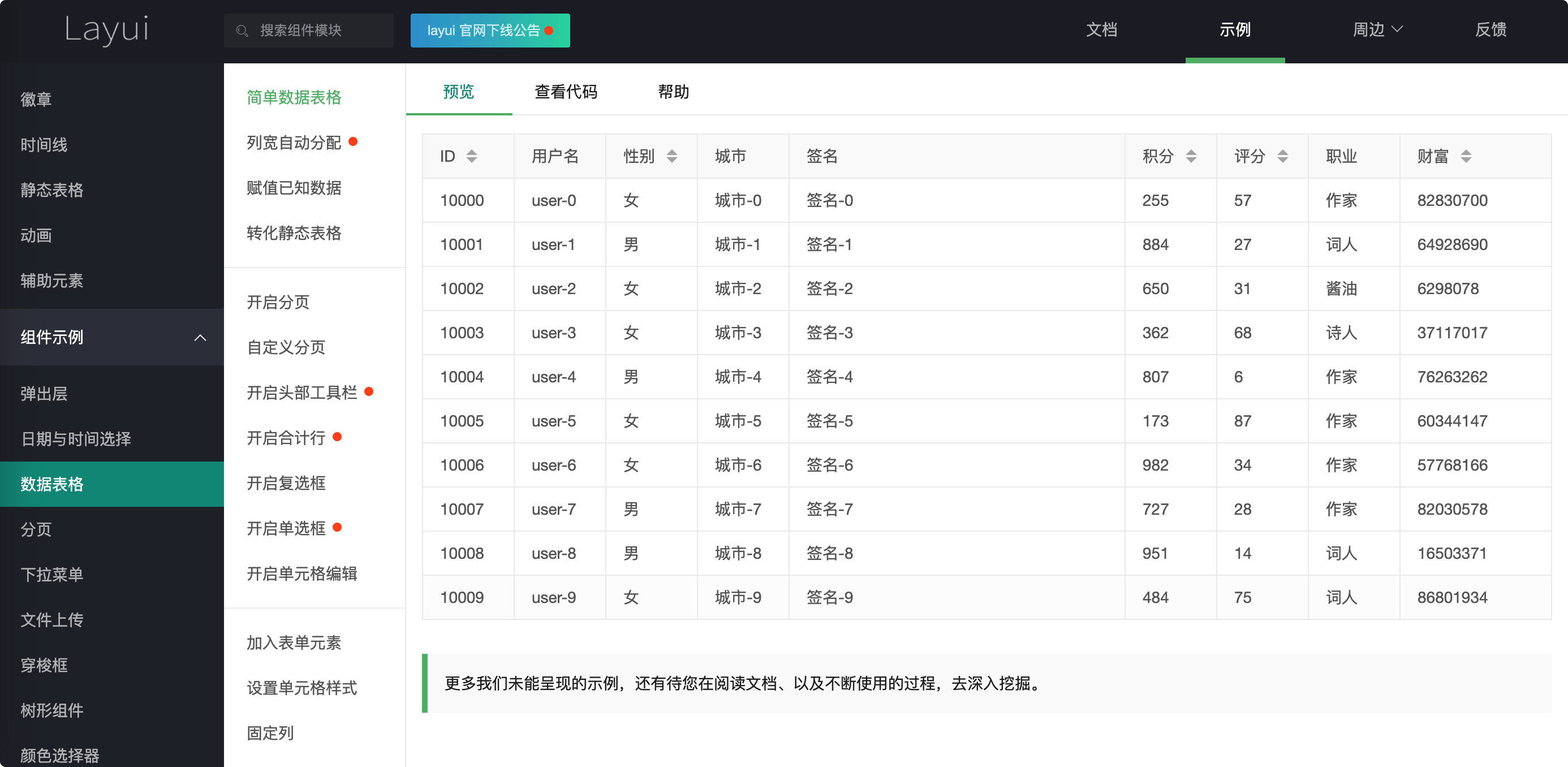Select the 简单数据表格 example
This screenshot has height=767, width=1568.
tap(294, 97)
